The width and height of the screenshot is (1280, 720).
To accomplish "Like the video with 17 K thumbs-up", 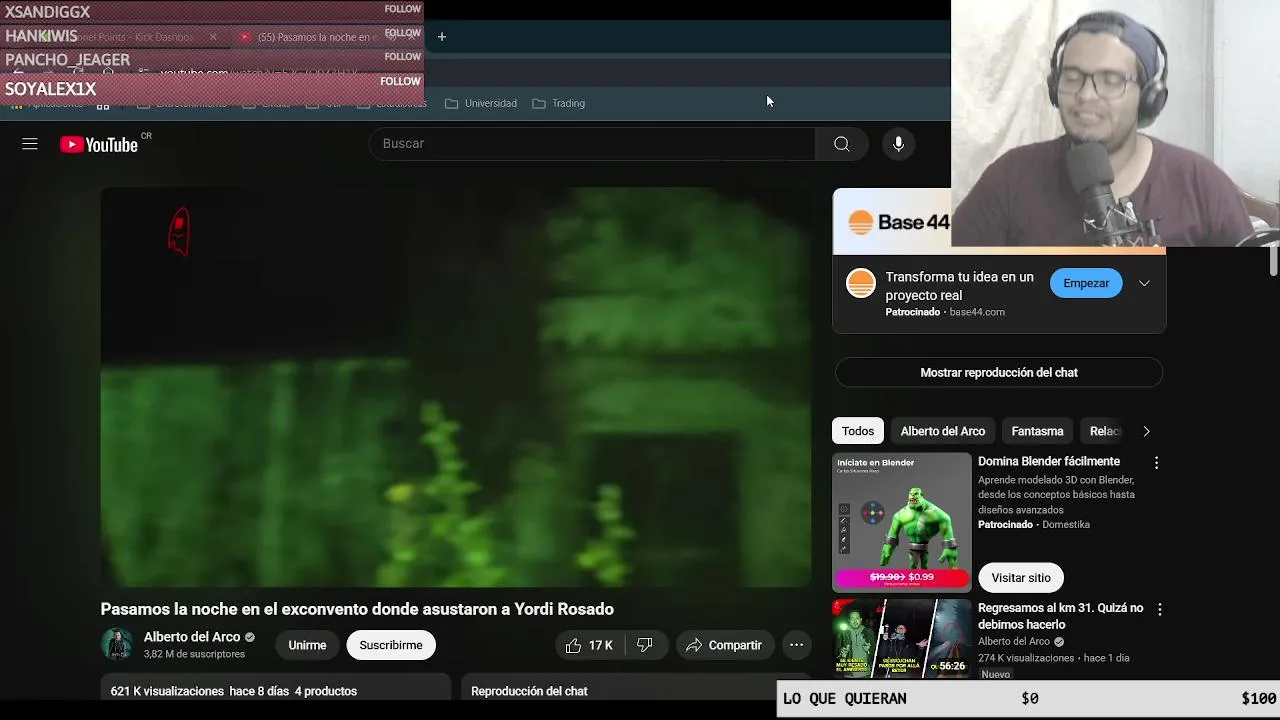I will [x=589, y=645].
